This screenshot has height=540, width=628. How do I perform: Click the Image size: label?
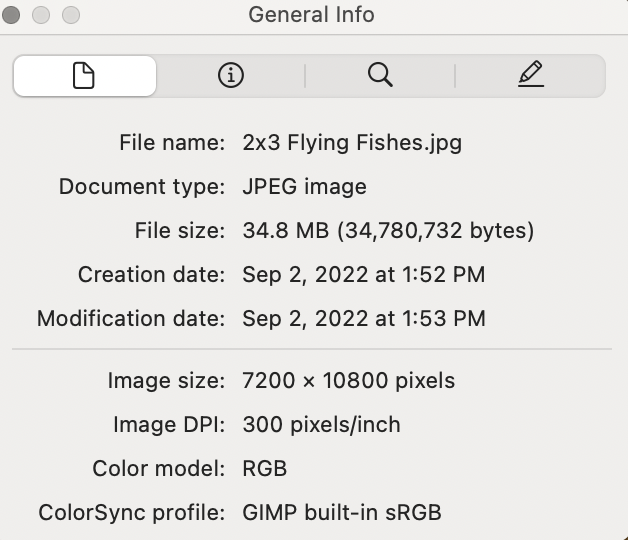(166, 380)
